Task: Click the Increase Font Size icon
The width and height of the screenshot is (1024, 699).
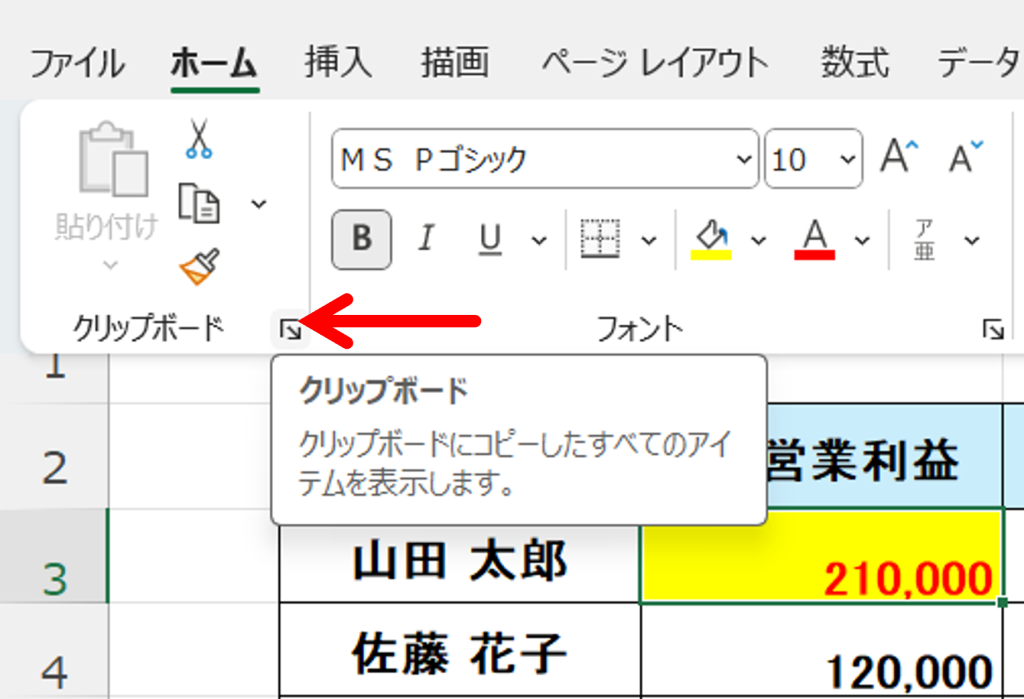Action: click(x=899, y=158)
